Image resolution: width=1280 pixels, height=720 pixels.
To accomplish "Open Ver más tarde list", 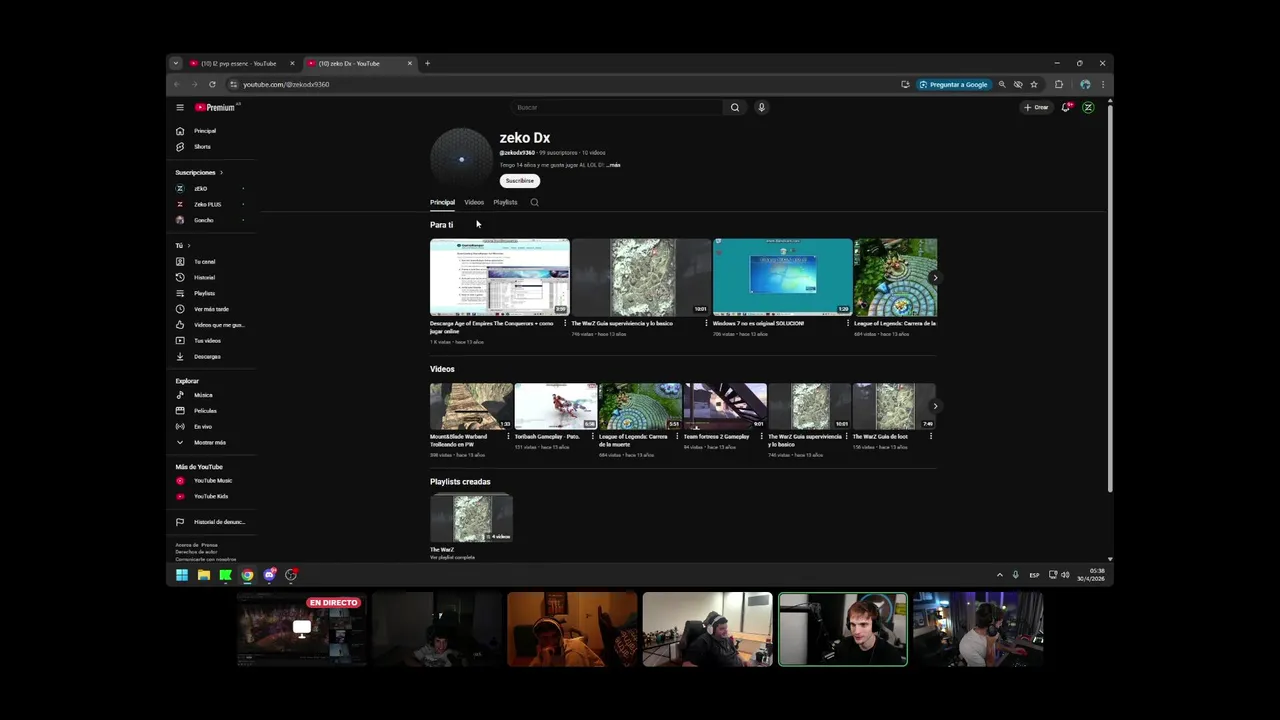I will 211,309.
